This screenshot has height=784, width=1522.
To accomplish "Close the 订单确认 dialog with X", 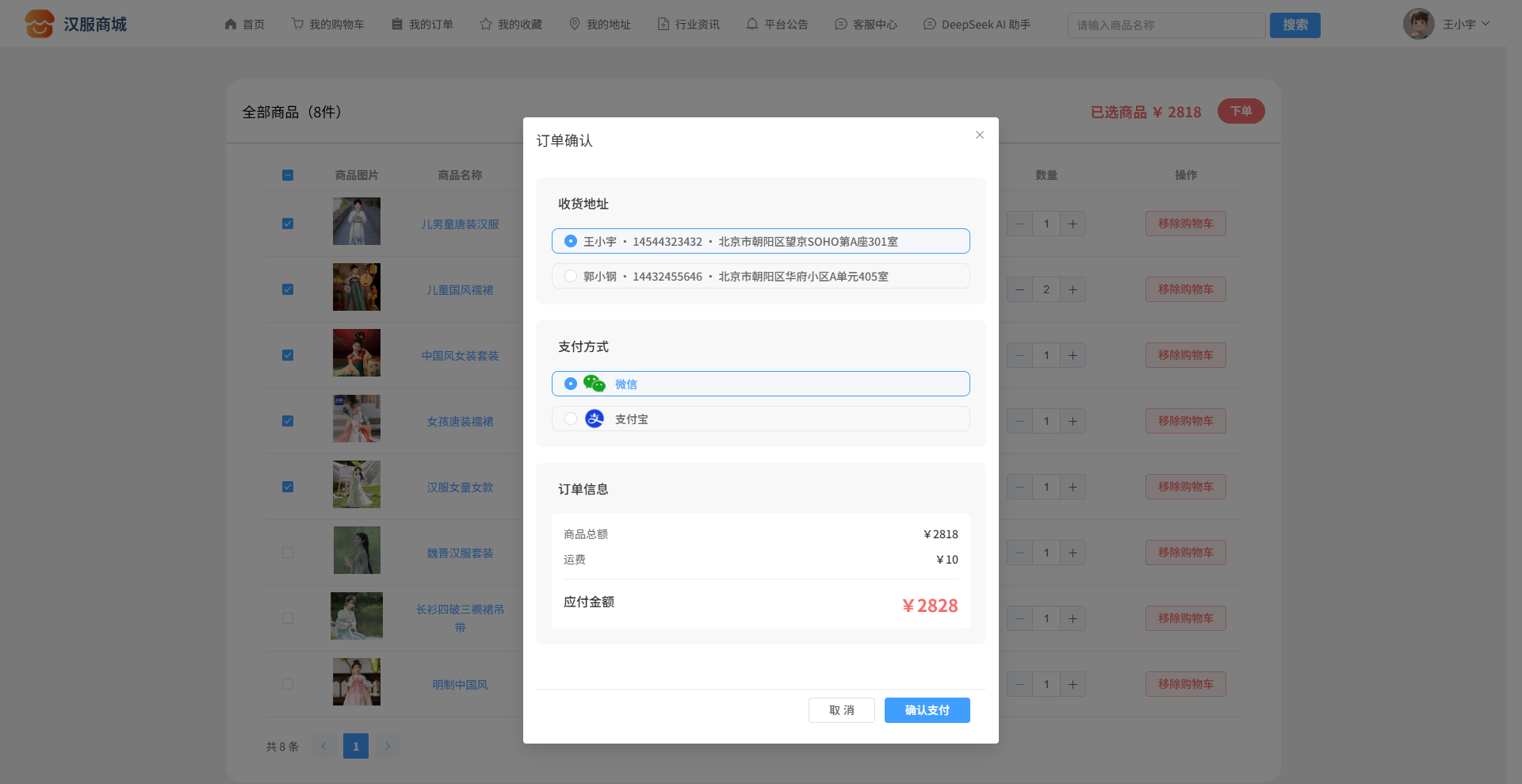I will 980,135.
